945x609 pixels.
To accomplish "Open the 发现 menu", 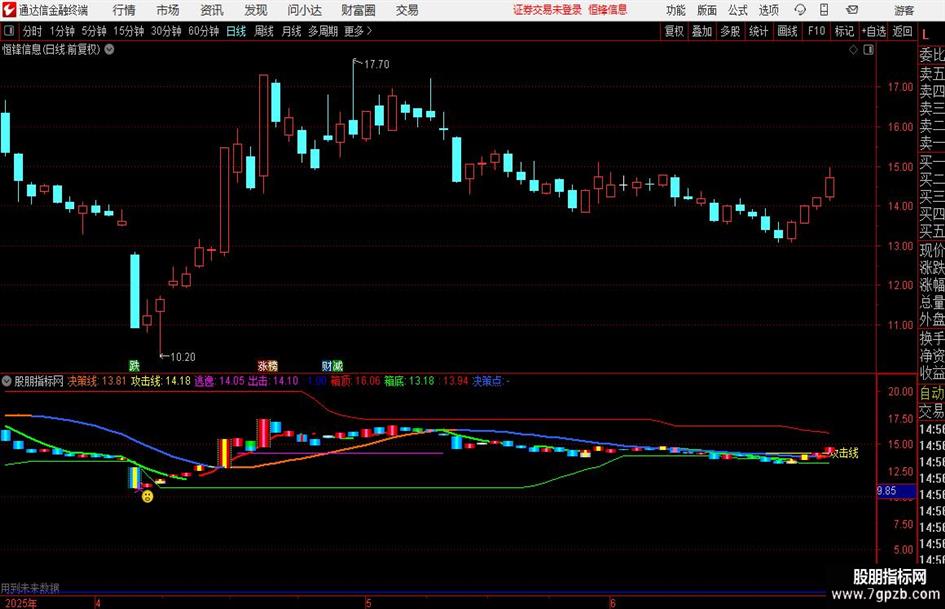I will pos(256,10).
